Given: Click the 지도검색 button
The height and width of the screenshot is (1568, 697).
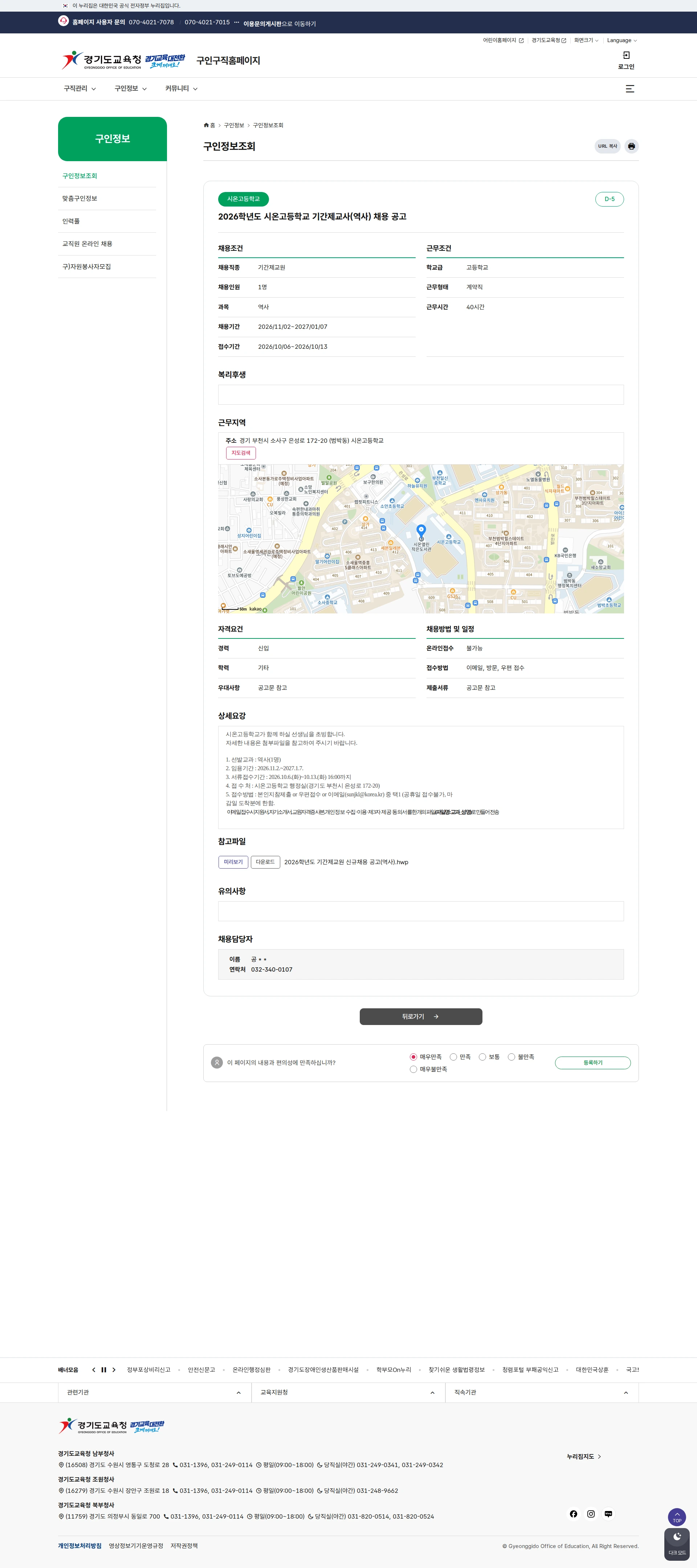Looking at the screenshot, I should (x=241, y=453).
